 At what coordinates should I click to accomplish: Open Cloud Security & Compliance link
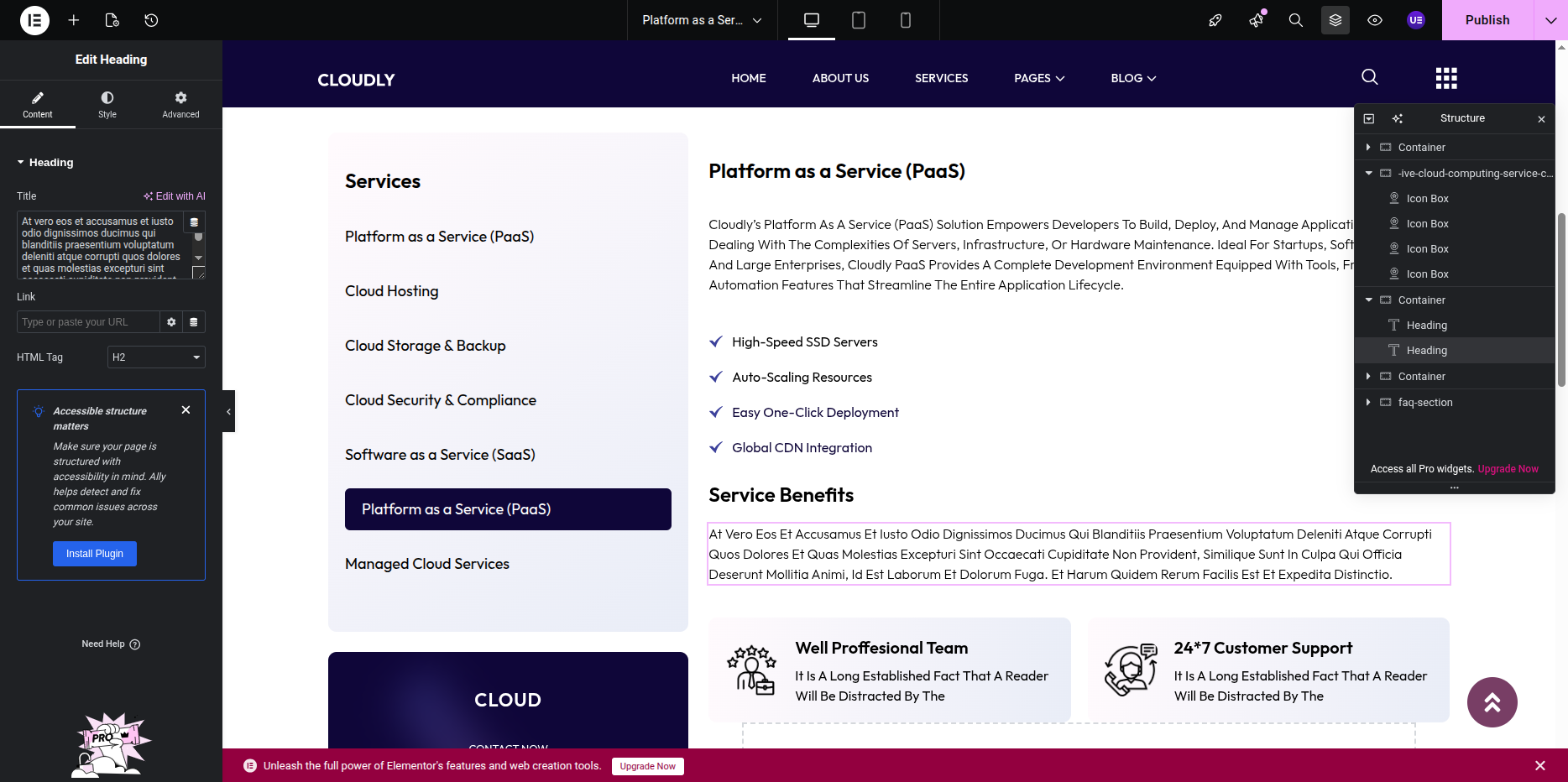pos(441,400)
